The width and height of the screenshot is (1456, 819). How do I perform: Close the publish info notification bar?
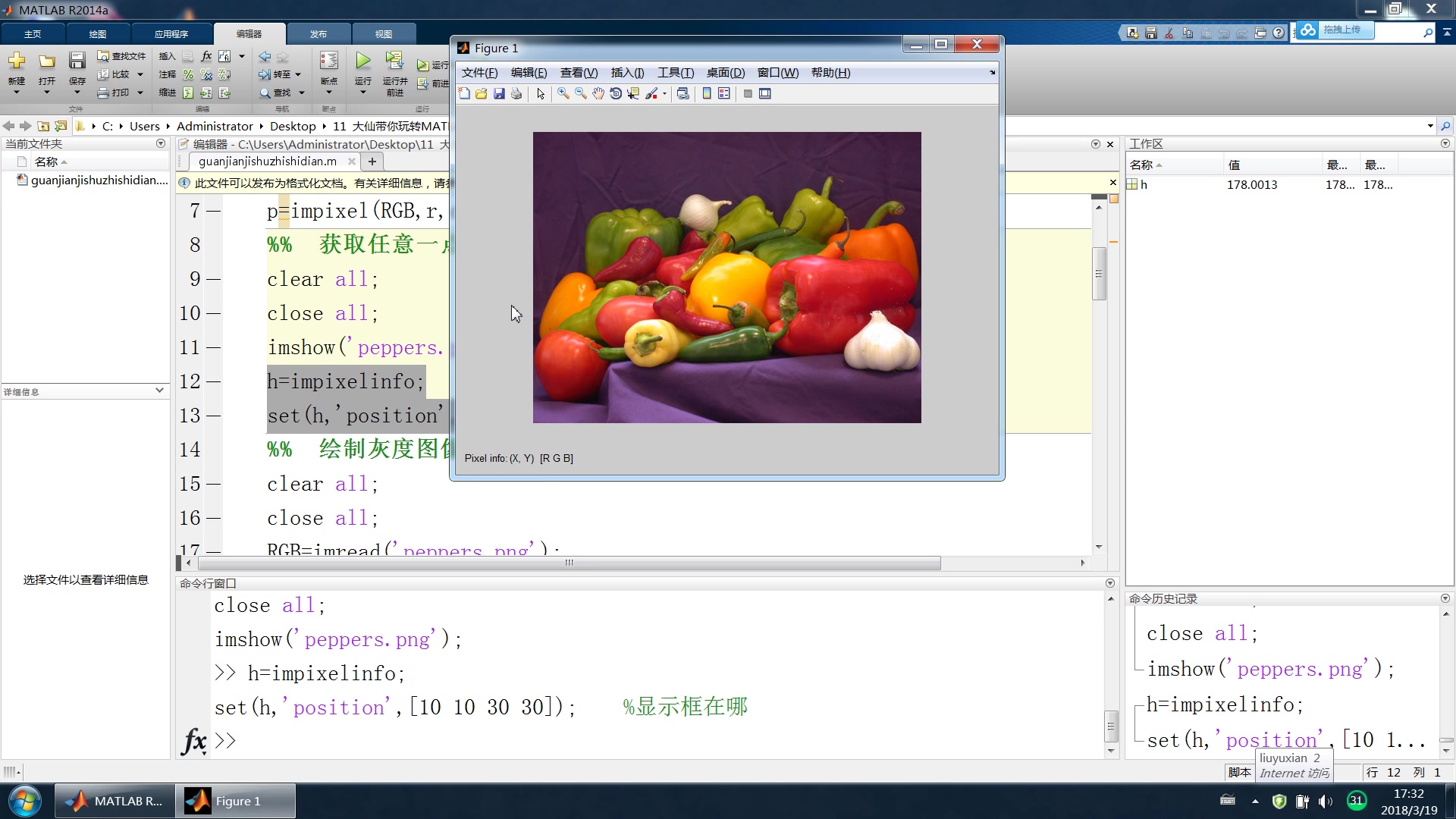tap(1112, 183)
